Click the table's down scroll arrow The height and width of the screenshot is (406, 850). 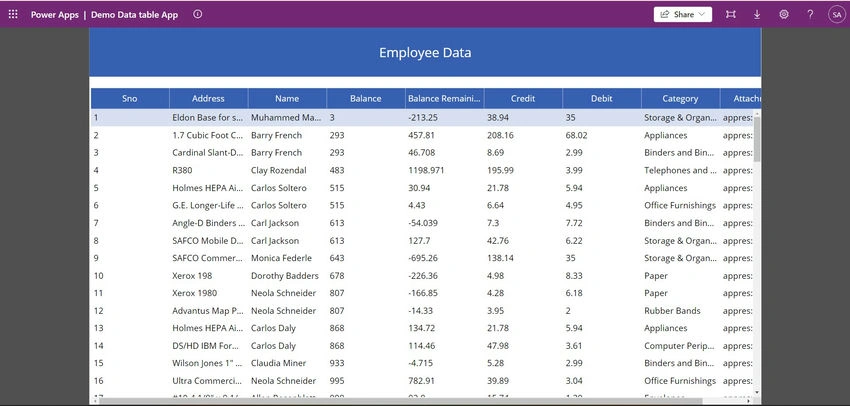pyautogui.click(x=757, y=393)
